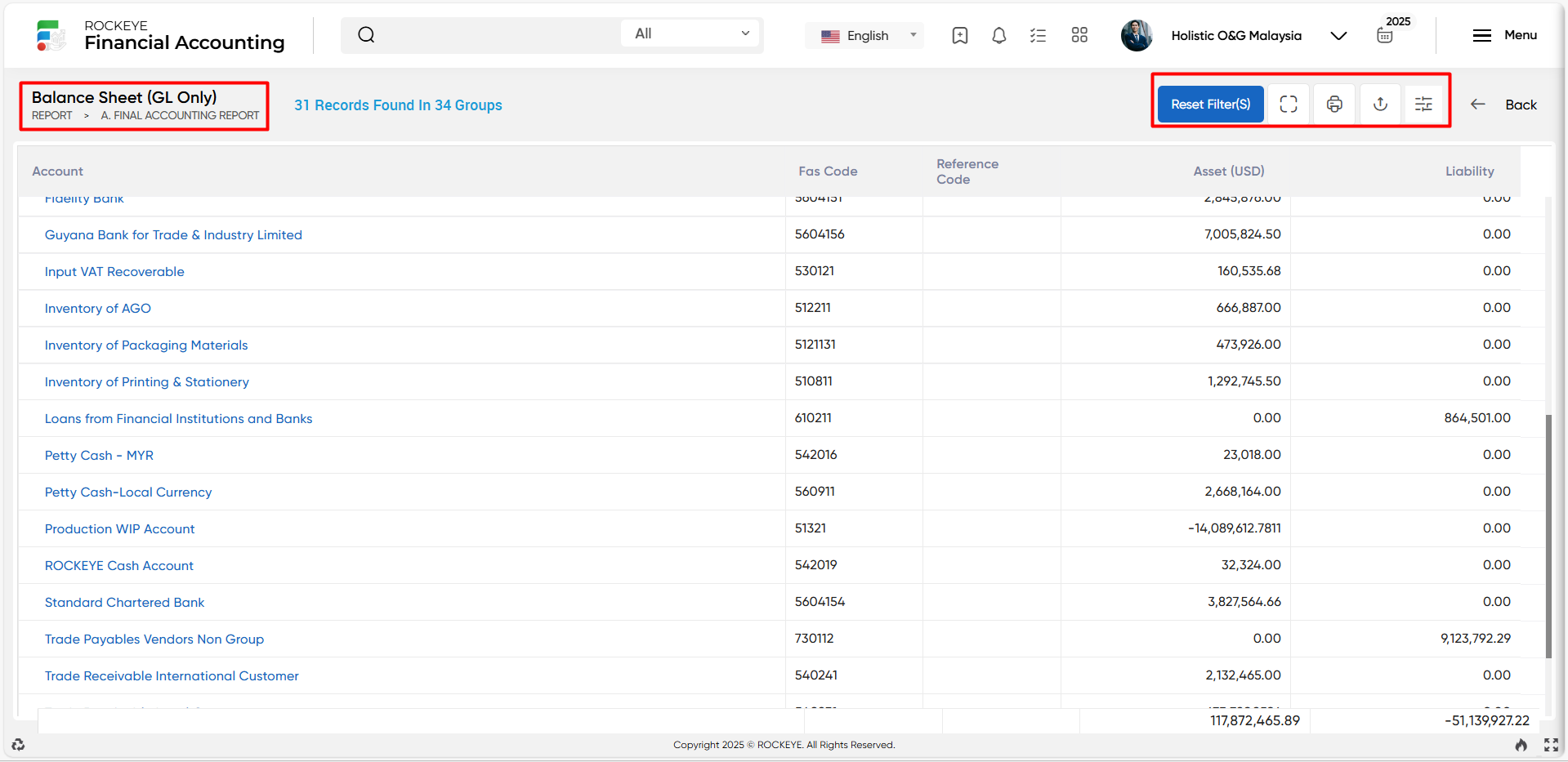The height and width of the screenshot is (762, 1568).
Task: Open Inventory of Printing & Stationery account
Action: (147, 382)
